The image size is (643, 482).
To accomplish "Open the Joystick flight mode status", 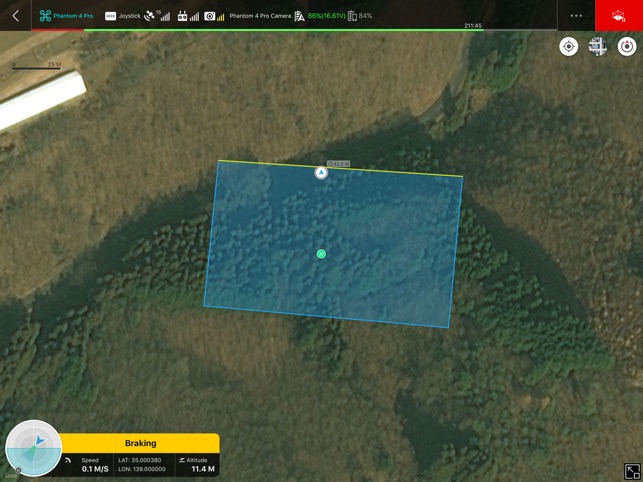I will [x=123, y=16].
